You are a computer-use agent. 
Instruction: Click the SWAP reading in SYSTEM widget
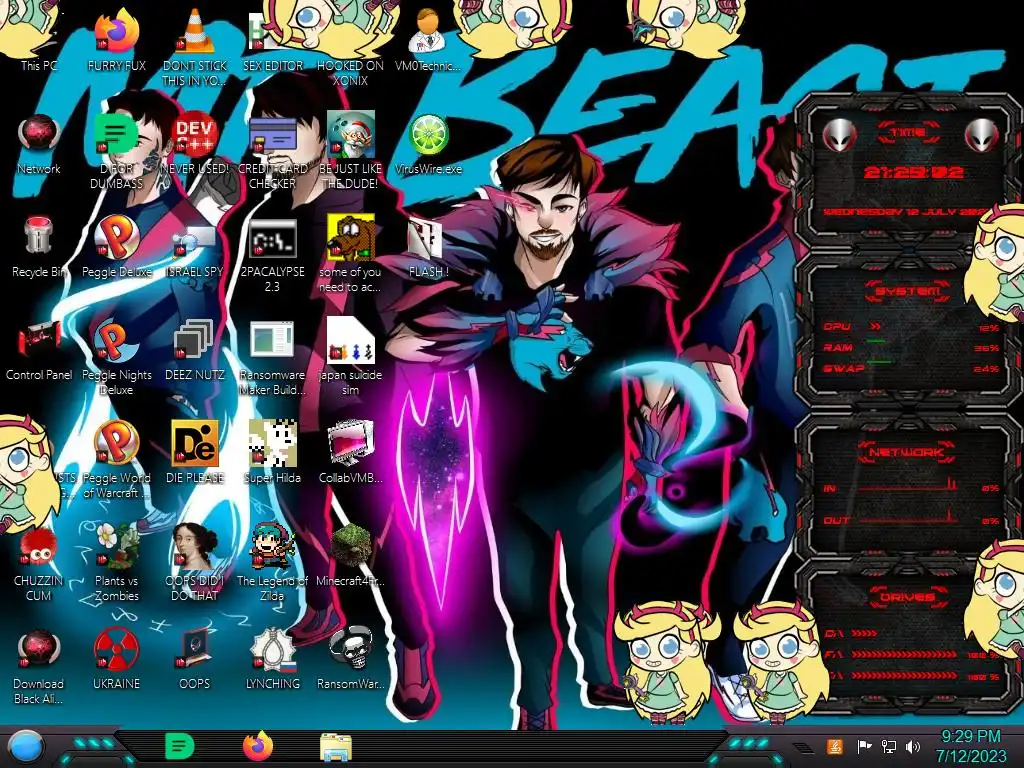coord(911,368)
